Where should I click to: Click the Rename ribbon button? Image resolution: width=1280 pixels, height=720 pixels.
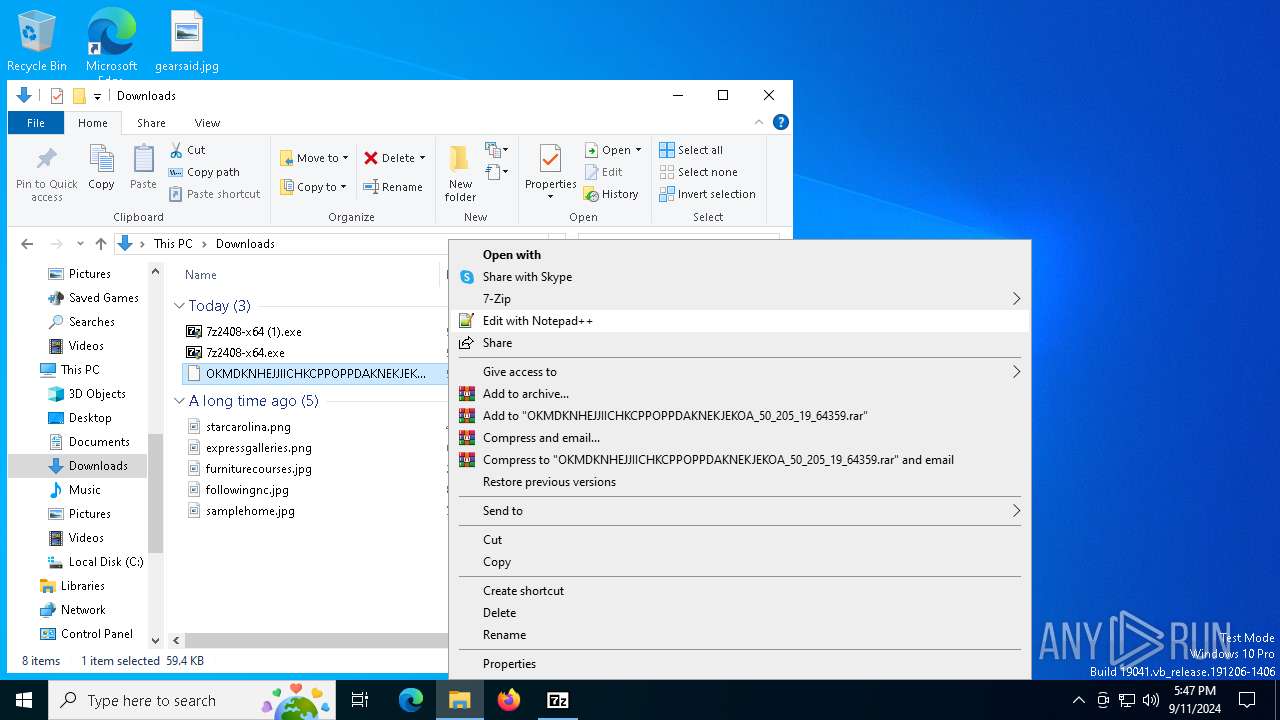coord(393,187)
